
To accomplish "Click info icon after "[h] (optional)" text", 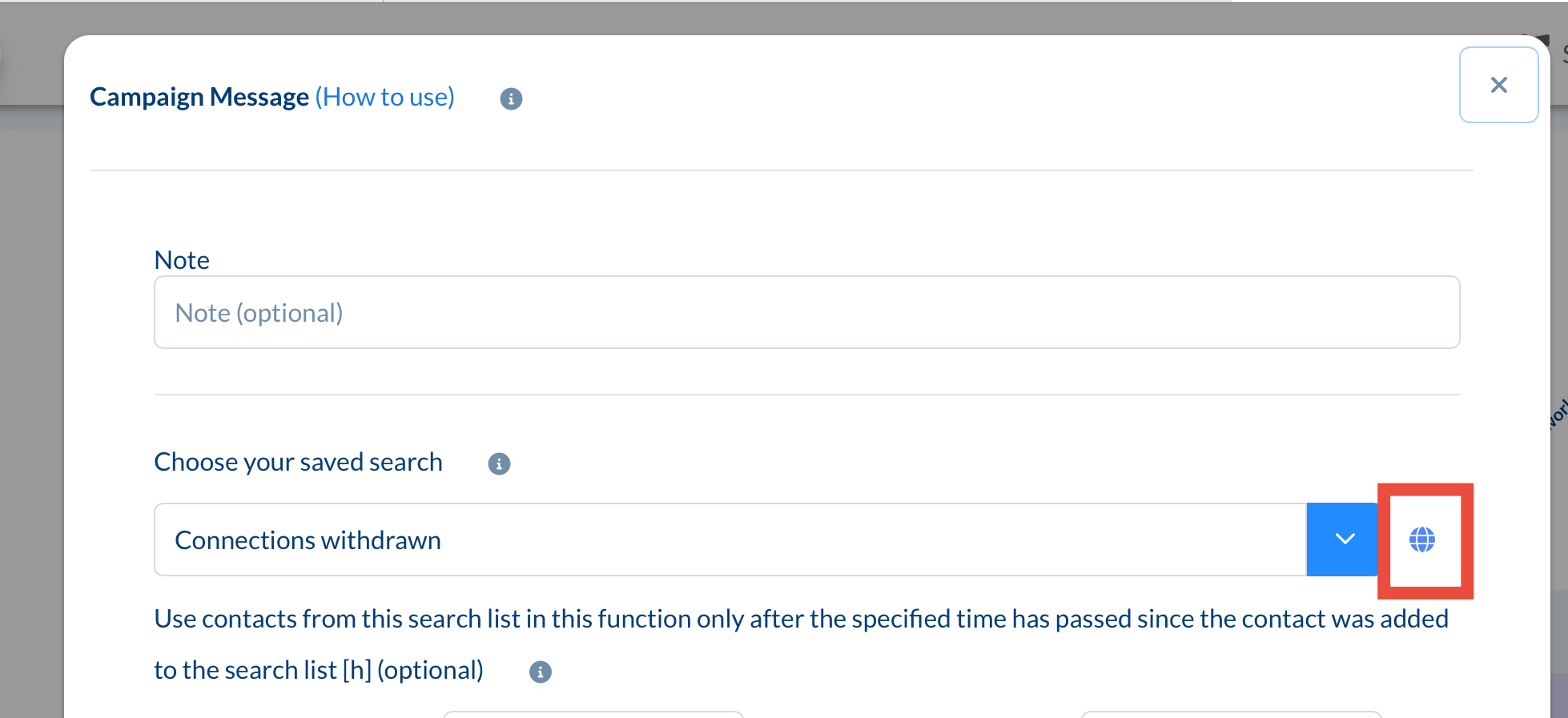I will 541,672.
